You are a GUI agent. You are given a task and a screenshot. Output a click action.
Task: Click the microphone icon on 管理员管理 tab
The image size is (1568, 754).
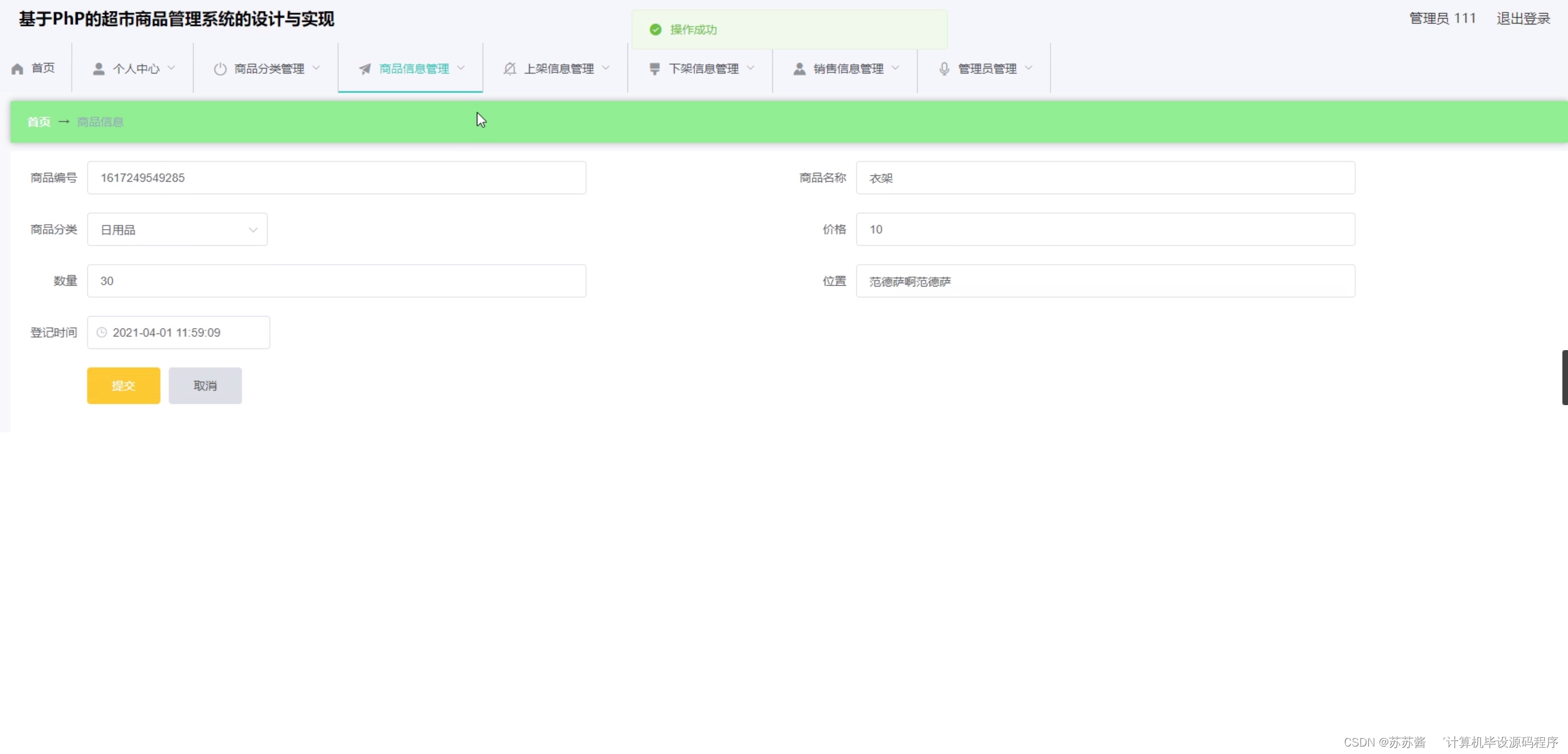click(944, 69)
